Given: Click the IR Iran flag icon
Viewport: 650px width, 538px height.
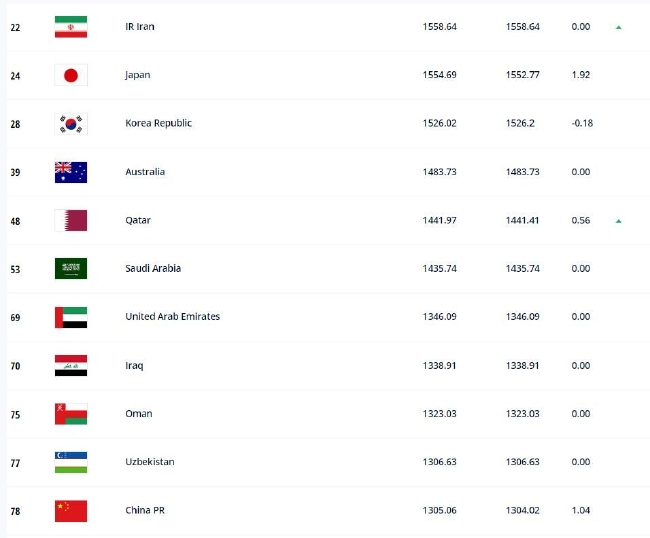Looking at the screenshot, I should tap(70, 27).
